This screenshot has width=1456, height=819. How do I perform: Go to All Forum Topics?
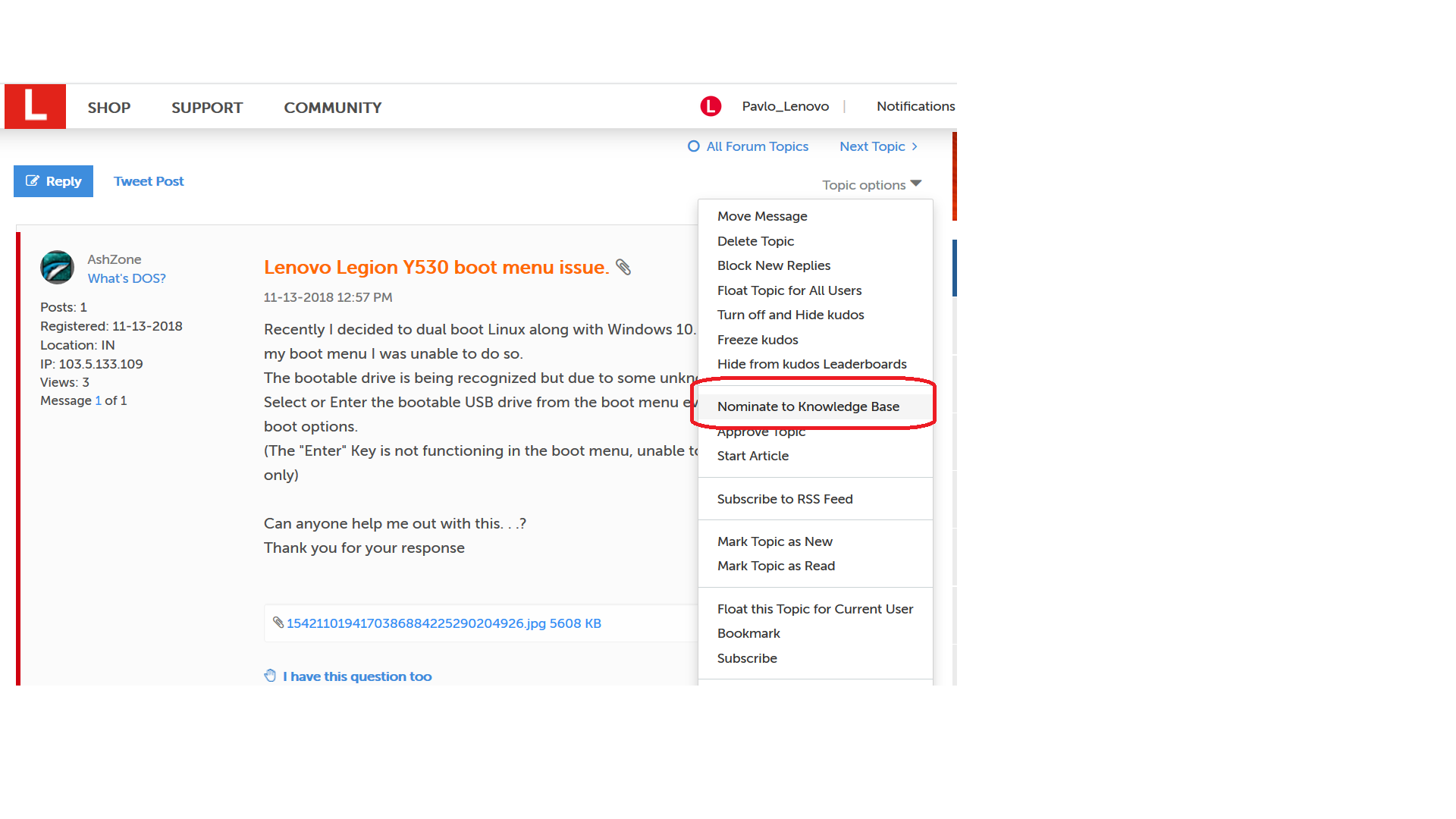(x=758, y=146)
